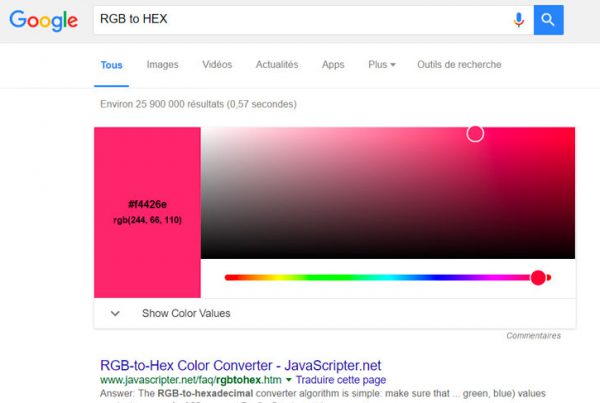Click the green javascripter.net URL
The image size is (600, 403).
191,380
